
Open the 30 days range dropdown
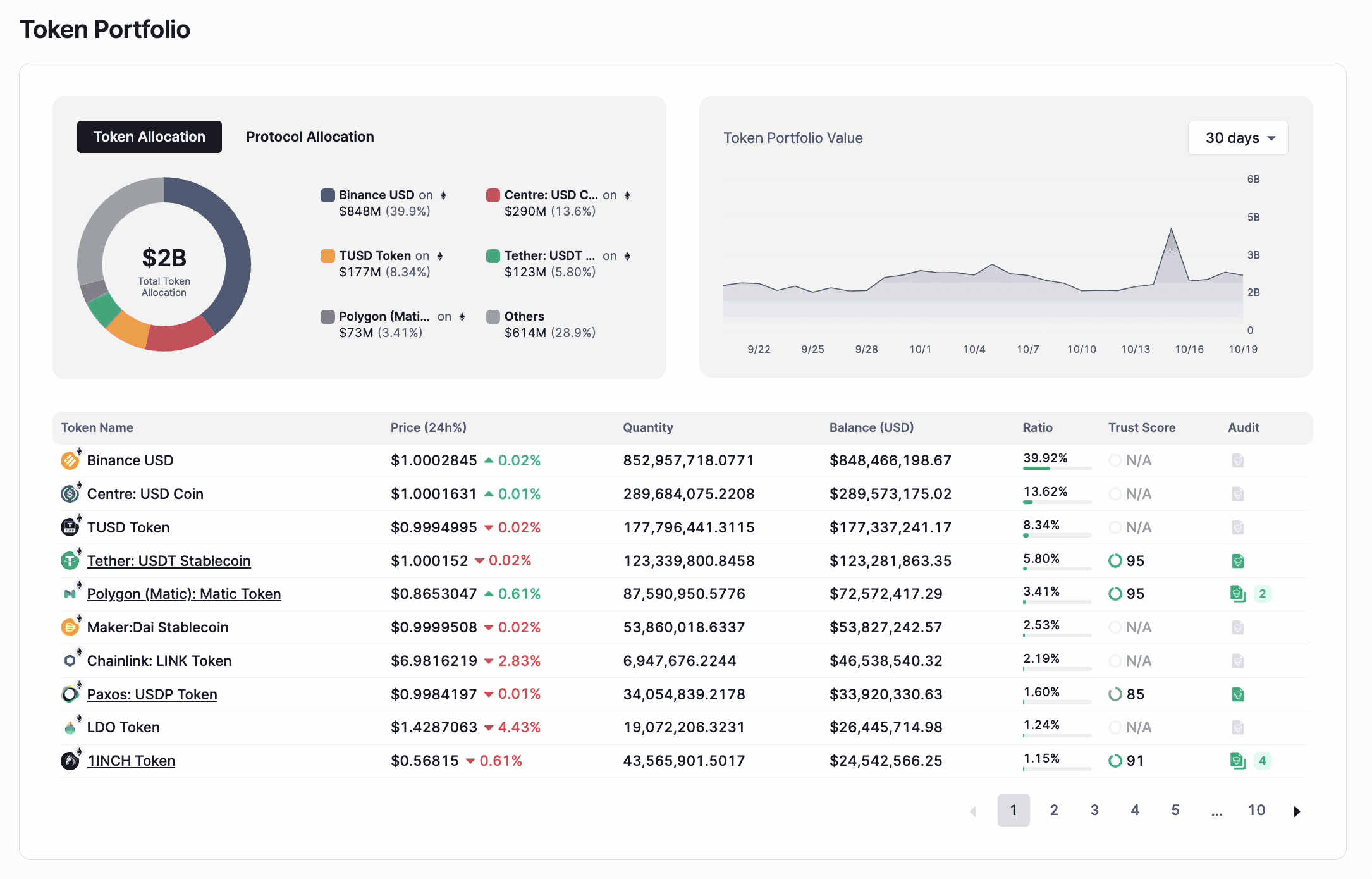click(x=1237, y=138)
